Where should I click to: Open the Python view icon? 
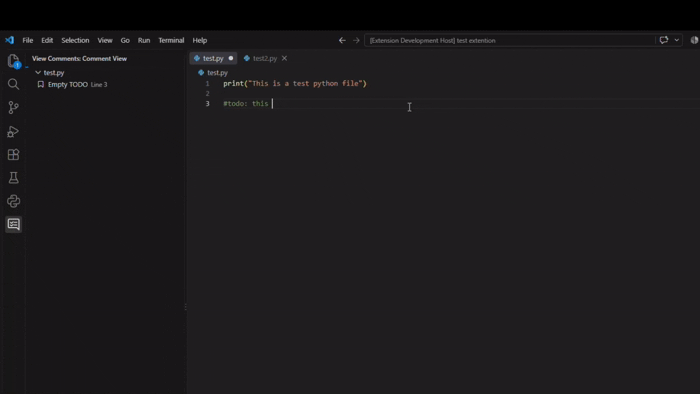point(13,201)
